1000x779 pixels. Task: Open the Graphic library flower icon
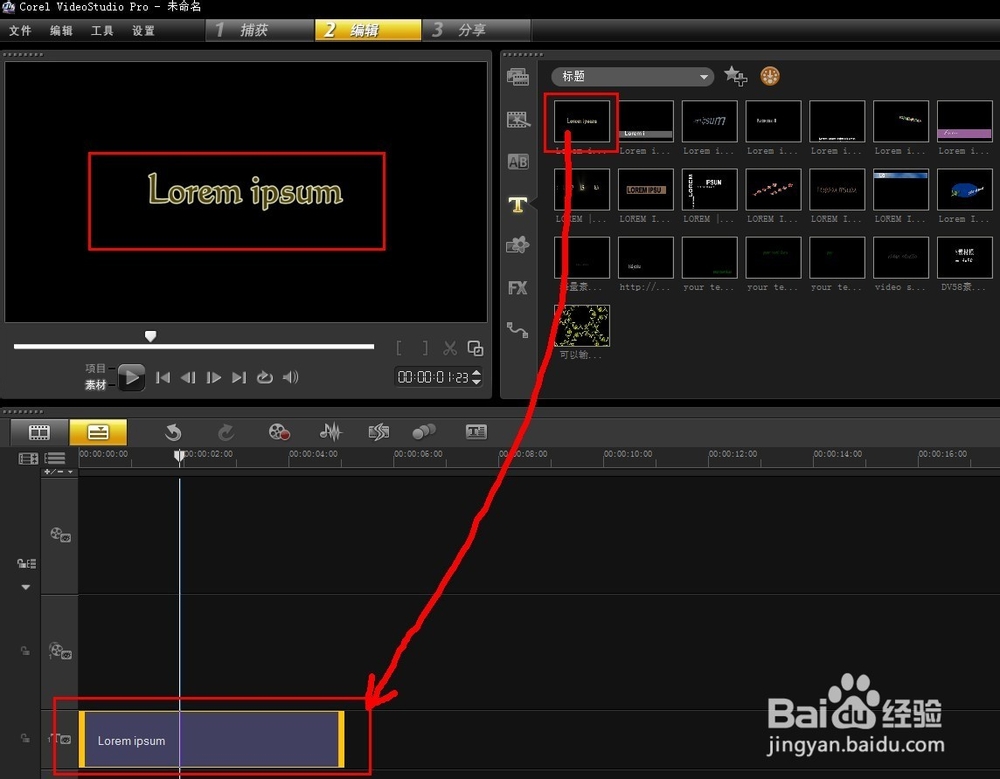[x=518, y=245]
